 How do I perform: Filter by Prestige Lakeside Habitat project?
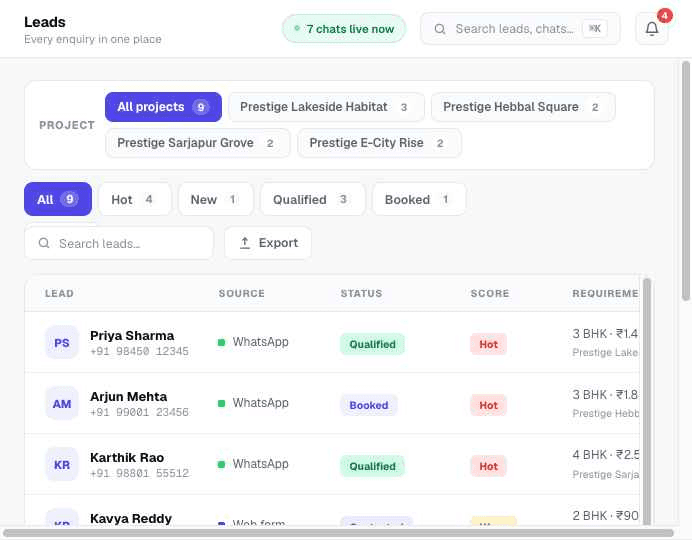326,107
